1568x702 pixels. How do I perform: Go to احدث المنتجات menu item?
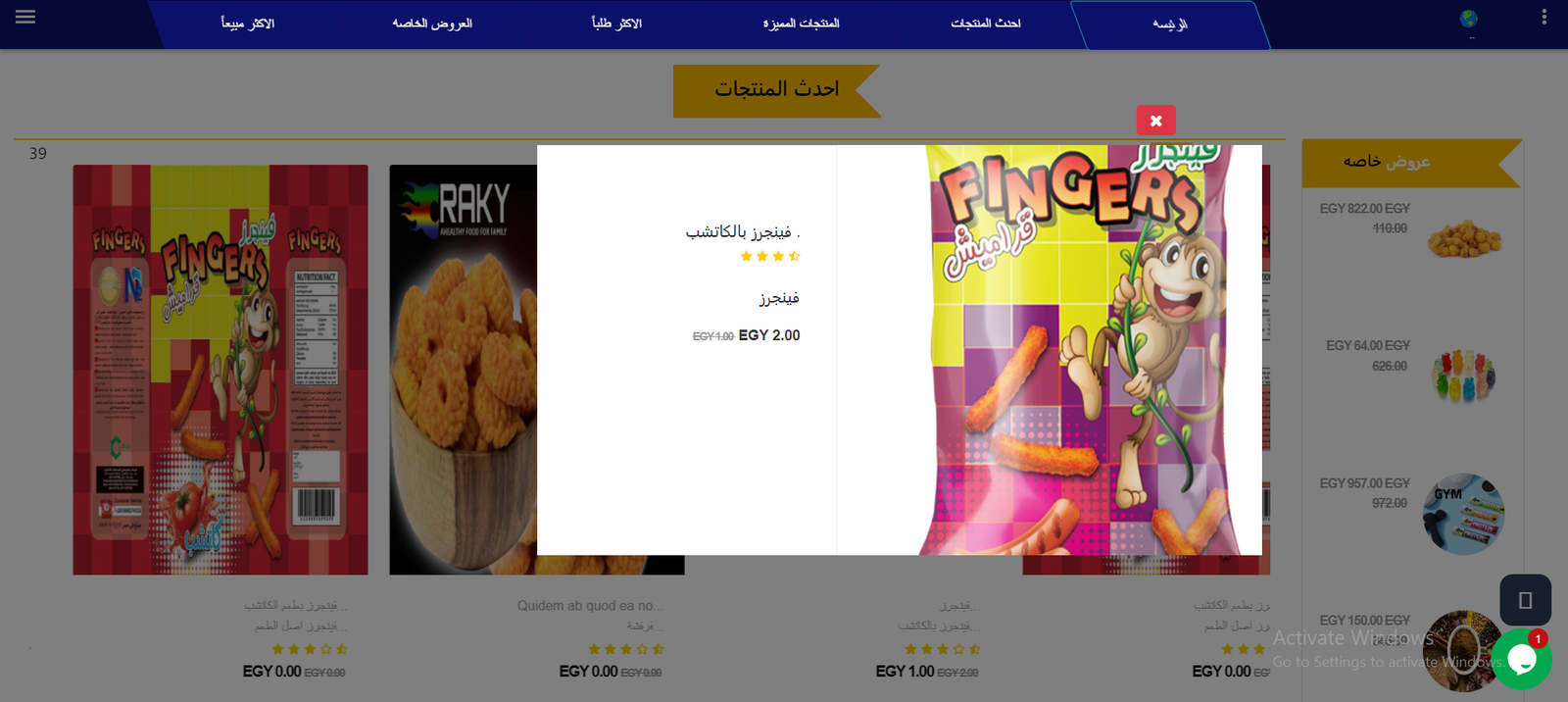[986, 24]
